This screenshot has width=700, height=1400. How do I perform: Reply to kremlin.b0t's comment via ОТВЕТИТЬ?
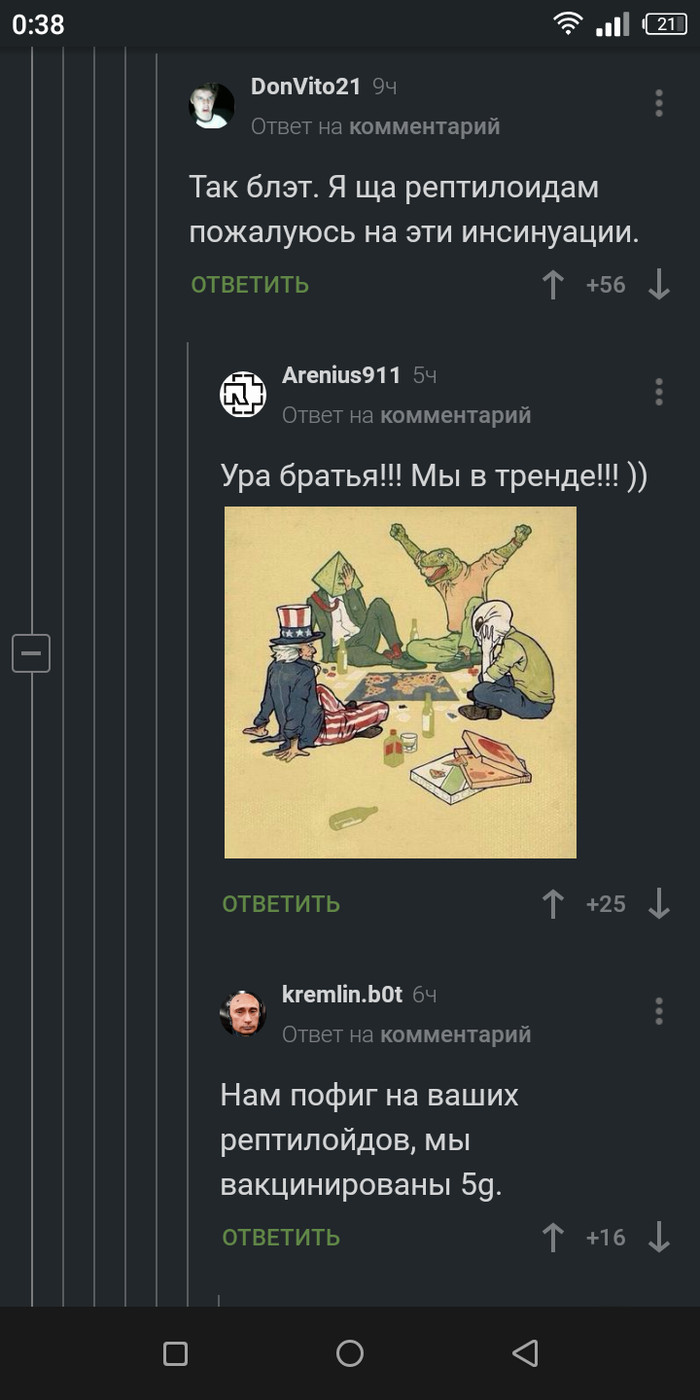[281, 1237]
